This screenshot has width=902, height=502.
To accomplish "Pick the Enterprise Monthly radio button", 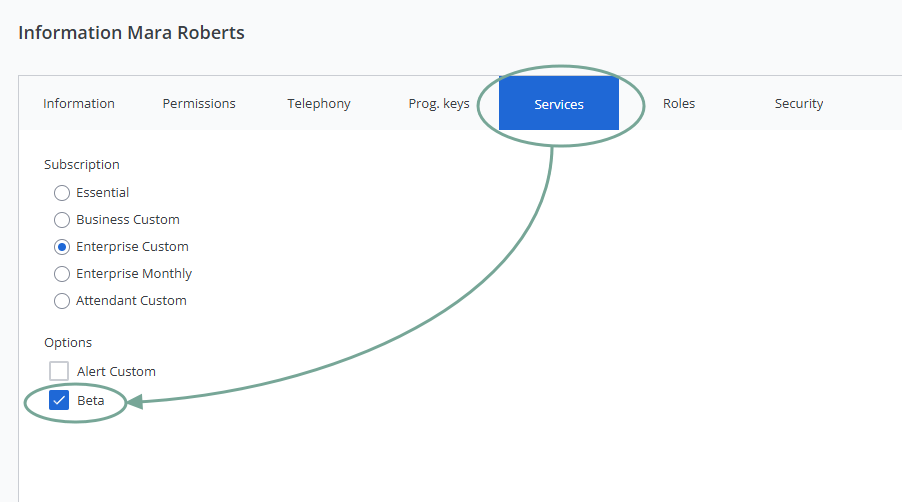I will pos(62,274).
